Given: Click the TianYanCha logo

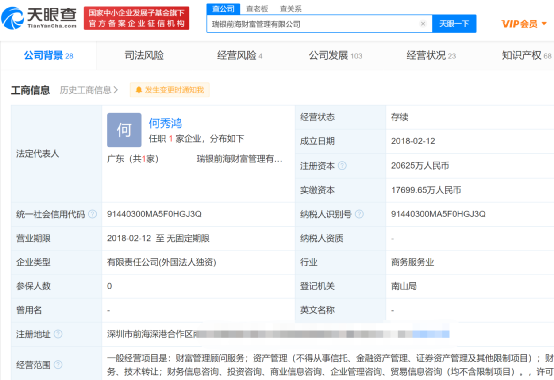Looking at the screenshot, I should click(x=39, y=18).
